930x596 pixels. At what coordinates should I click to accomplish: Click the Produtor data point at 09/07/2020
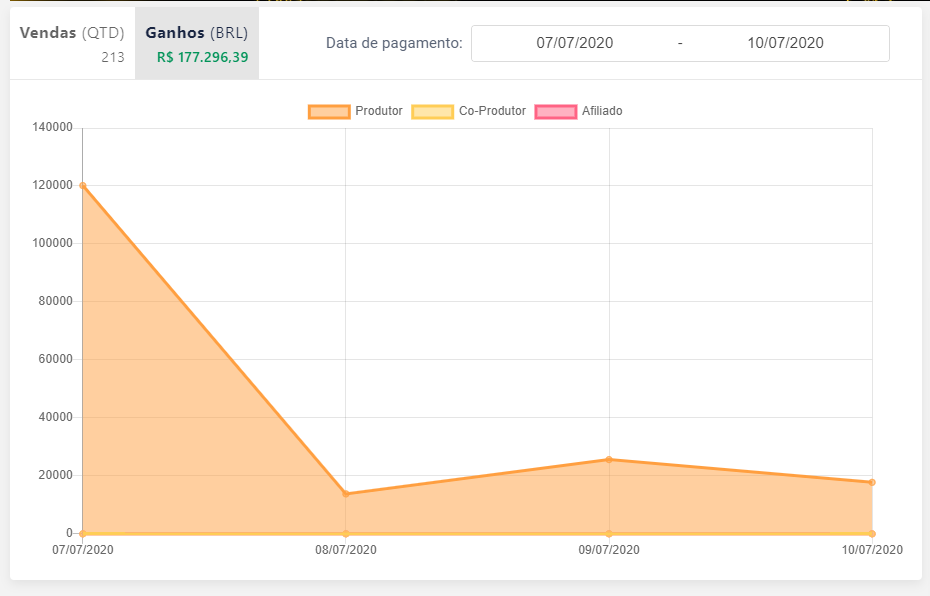pos(609,460)
